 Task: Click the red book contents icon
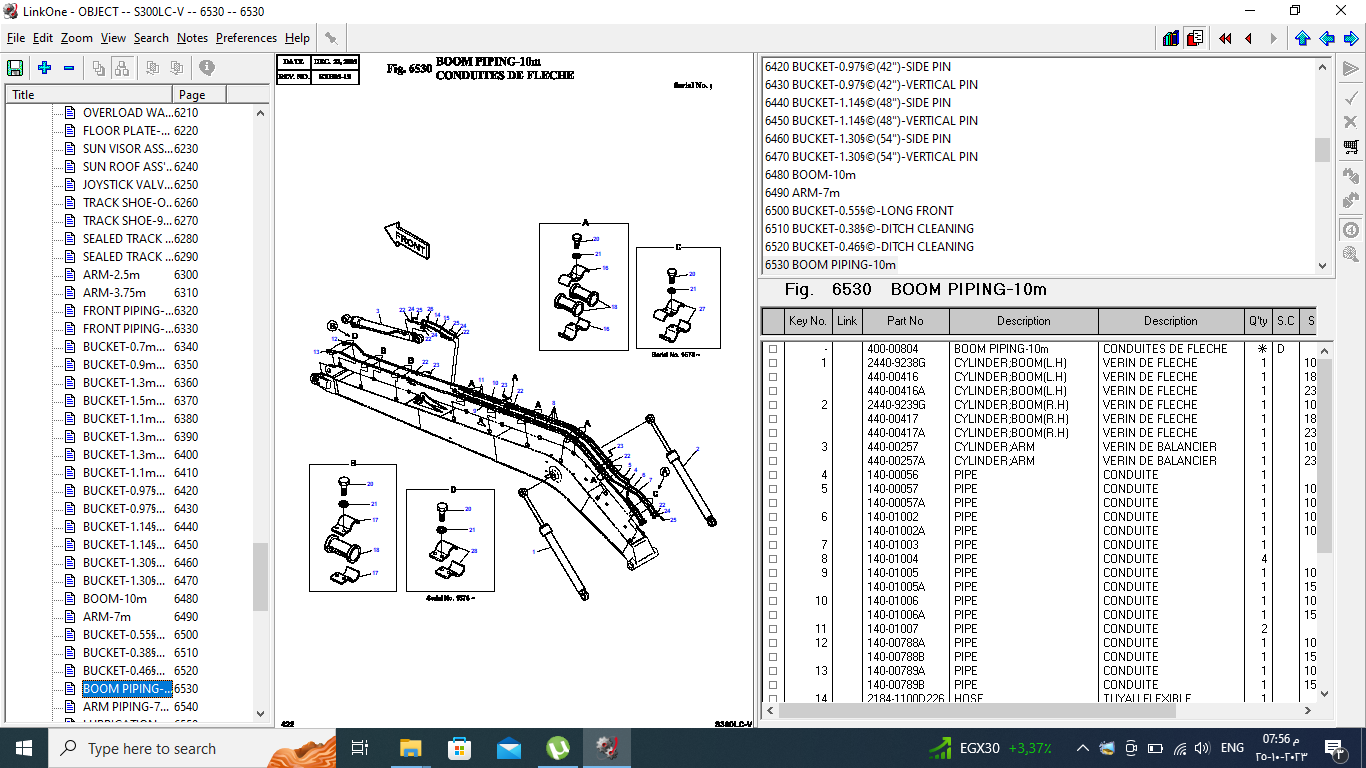1195,38
